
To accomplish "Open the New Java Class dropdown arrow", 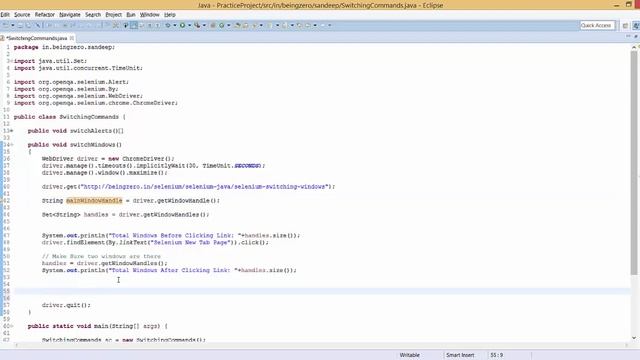I will point(229,25).
